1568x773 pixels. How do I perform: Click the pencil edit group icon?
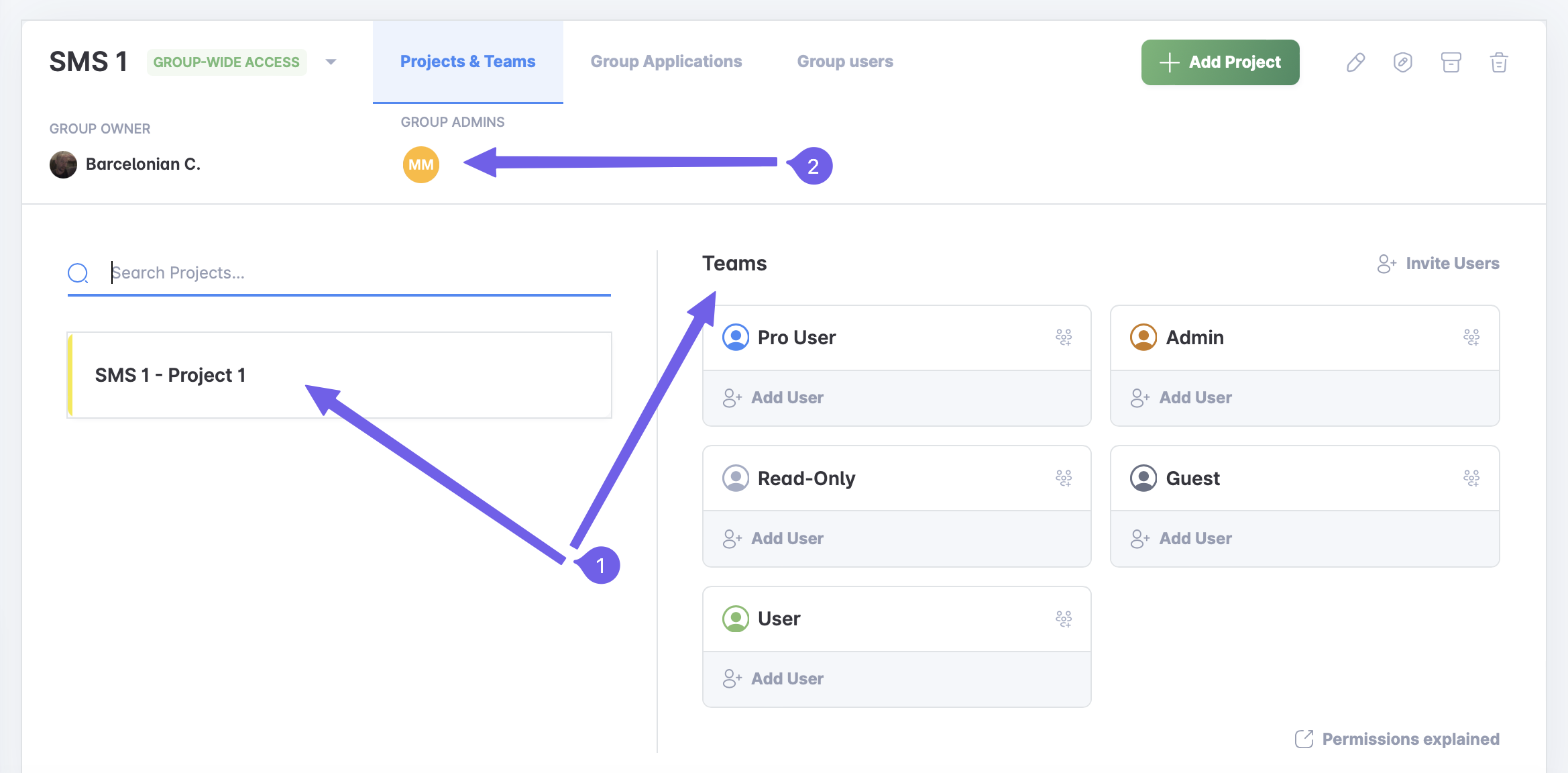(x=1355, y=62)
